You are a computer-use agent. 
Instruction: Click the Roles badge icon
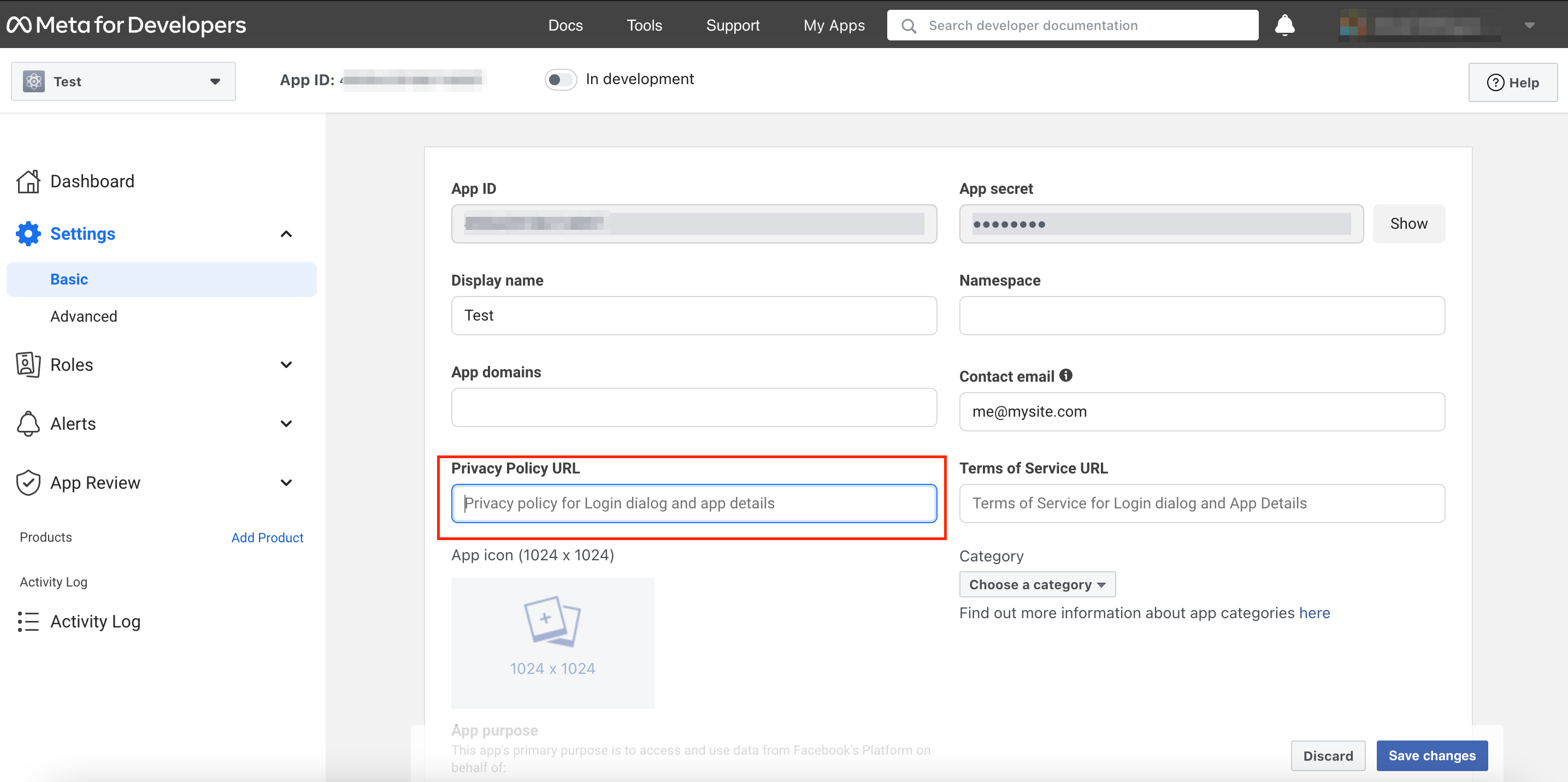coord(28,365)
